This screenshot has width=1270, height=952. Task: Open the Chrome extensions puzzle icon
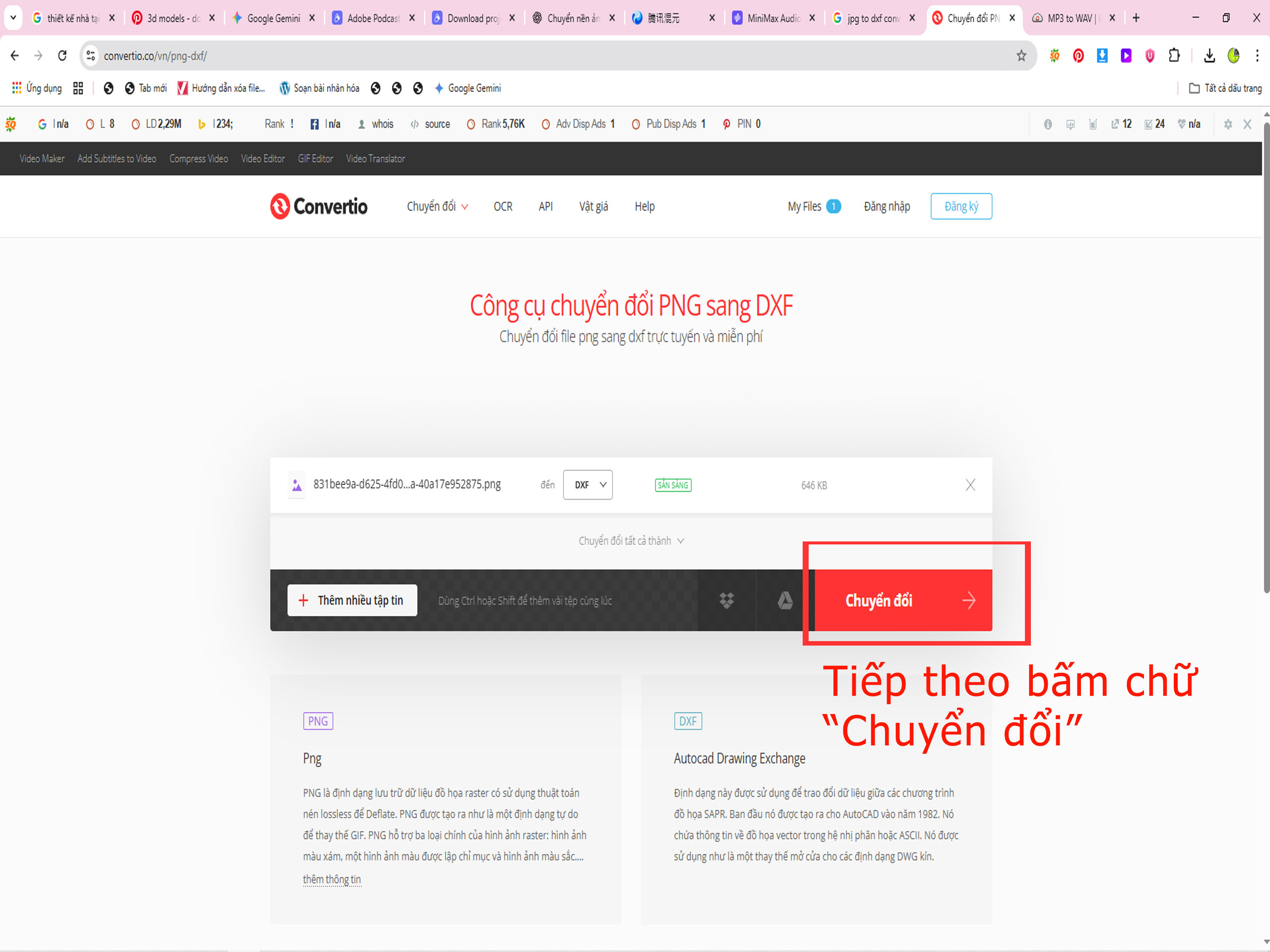pos(1174,56)
